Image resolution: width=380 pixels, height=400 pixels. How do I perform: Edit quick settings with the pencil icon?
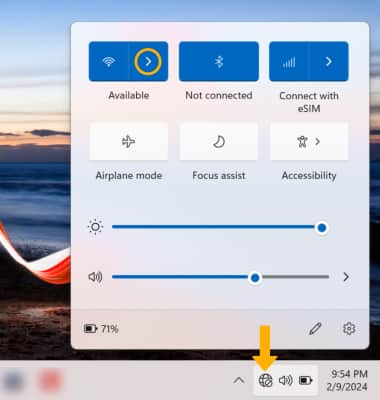coord(315,329)
